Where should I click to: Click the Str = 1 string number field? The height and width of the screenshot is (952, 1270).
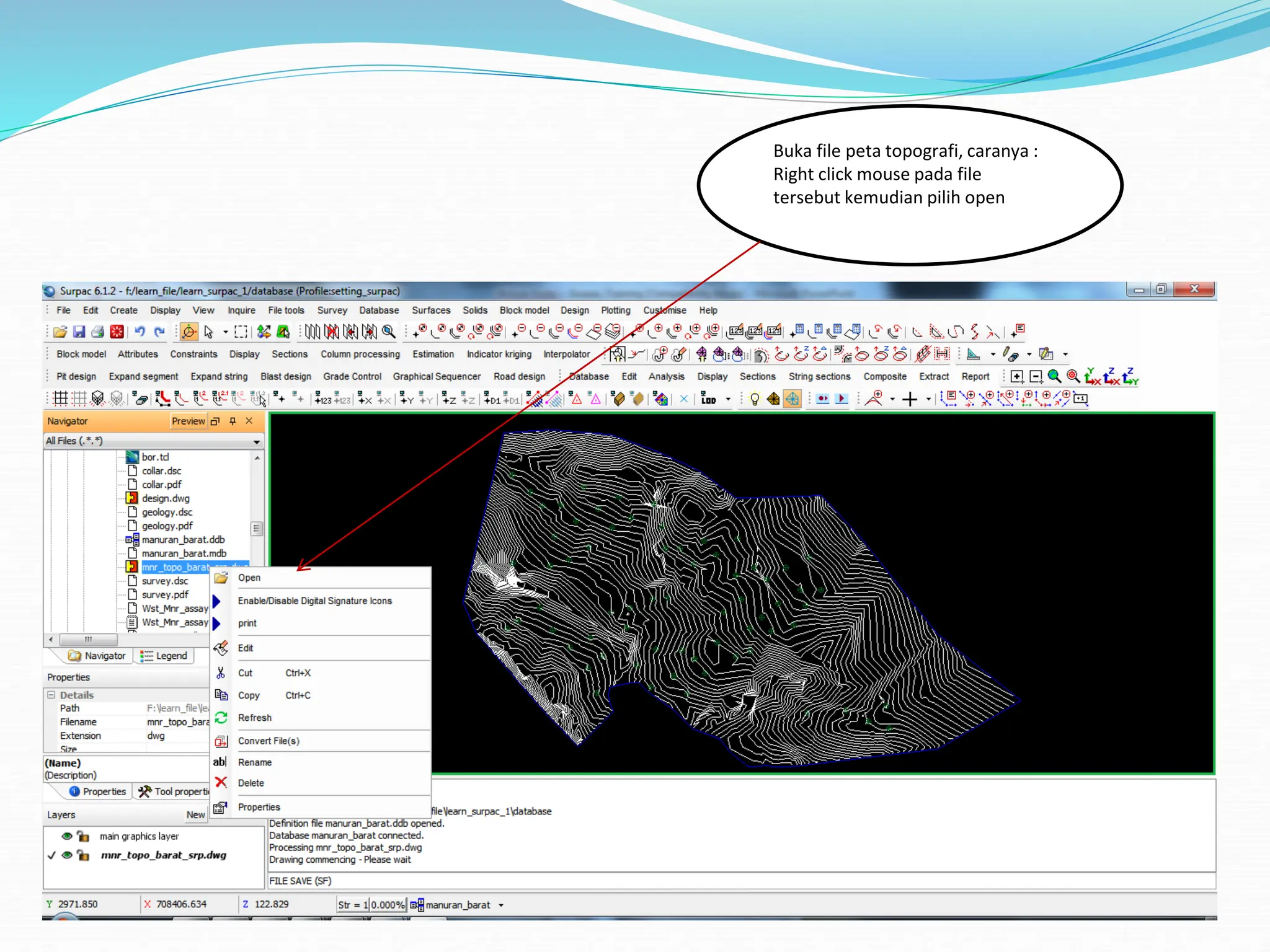[x=353, y=905]
